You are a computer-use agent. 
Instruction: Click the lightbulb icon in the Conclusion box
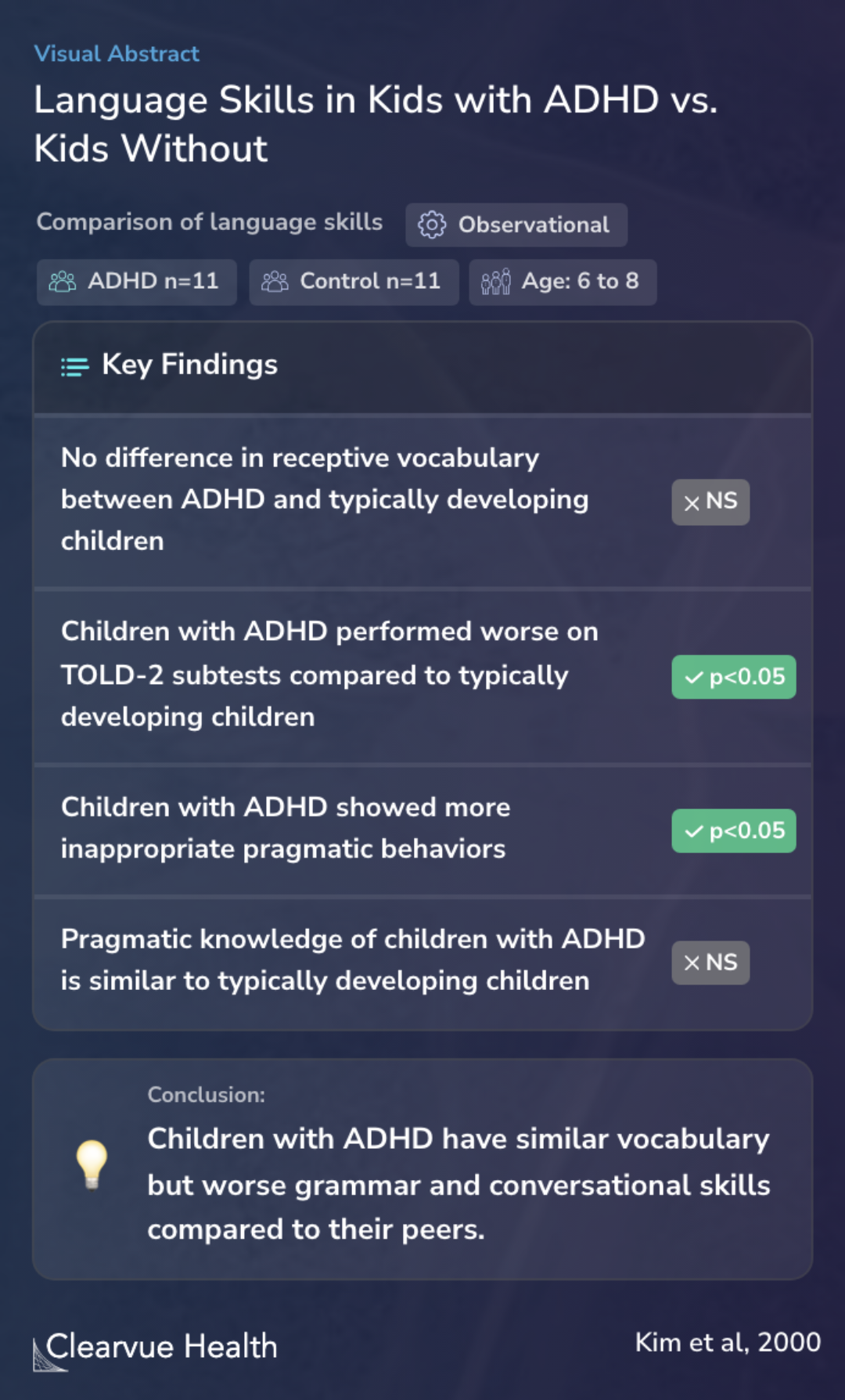[x=92, y=1164]
